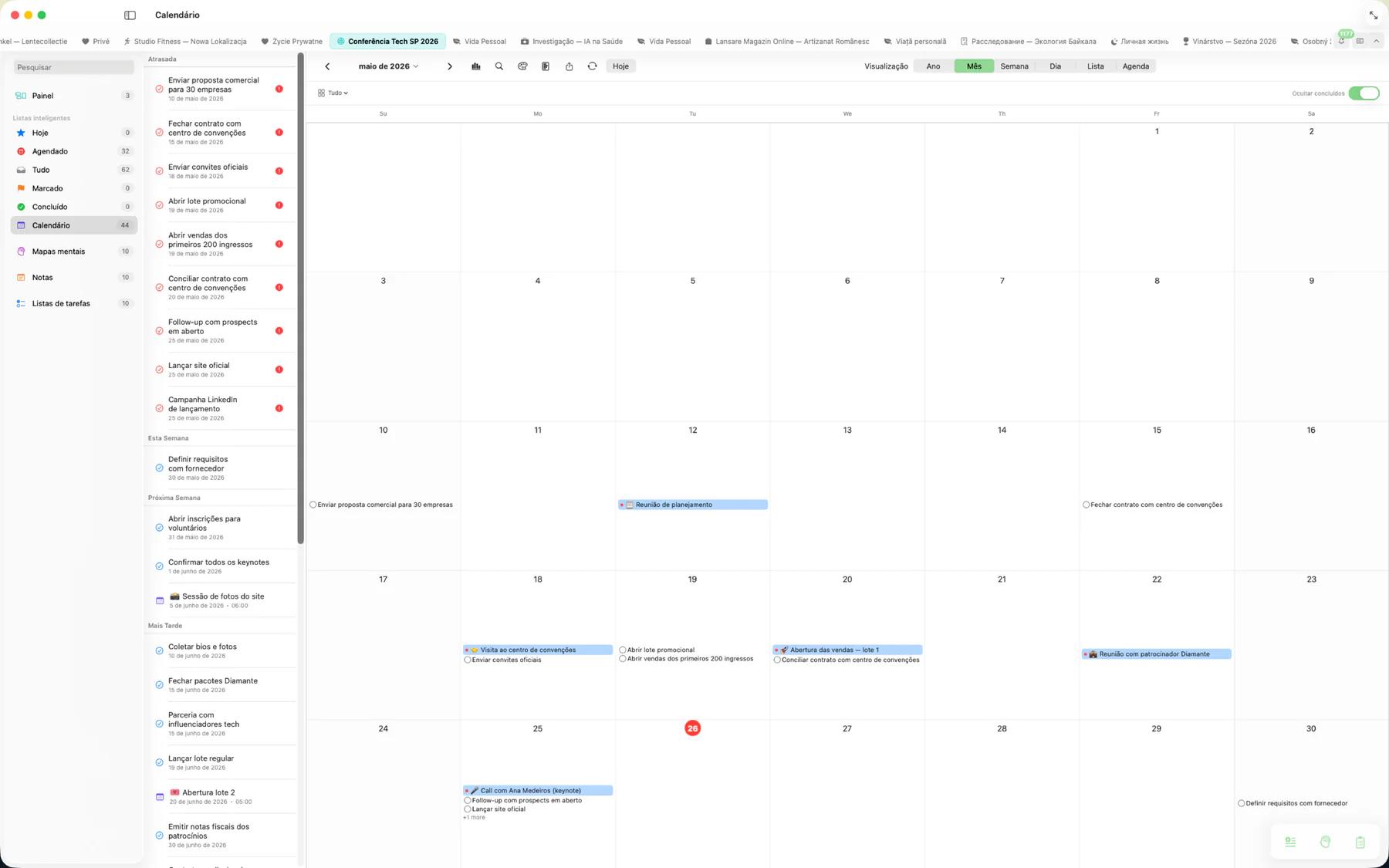Open Investigação — IA na Saúde tab
1389x868 pixels.
click(571, 42)
